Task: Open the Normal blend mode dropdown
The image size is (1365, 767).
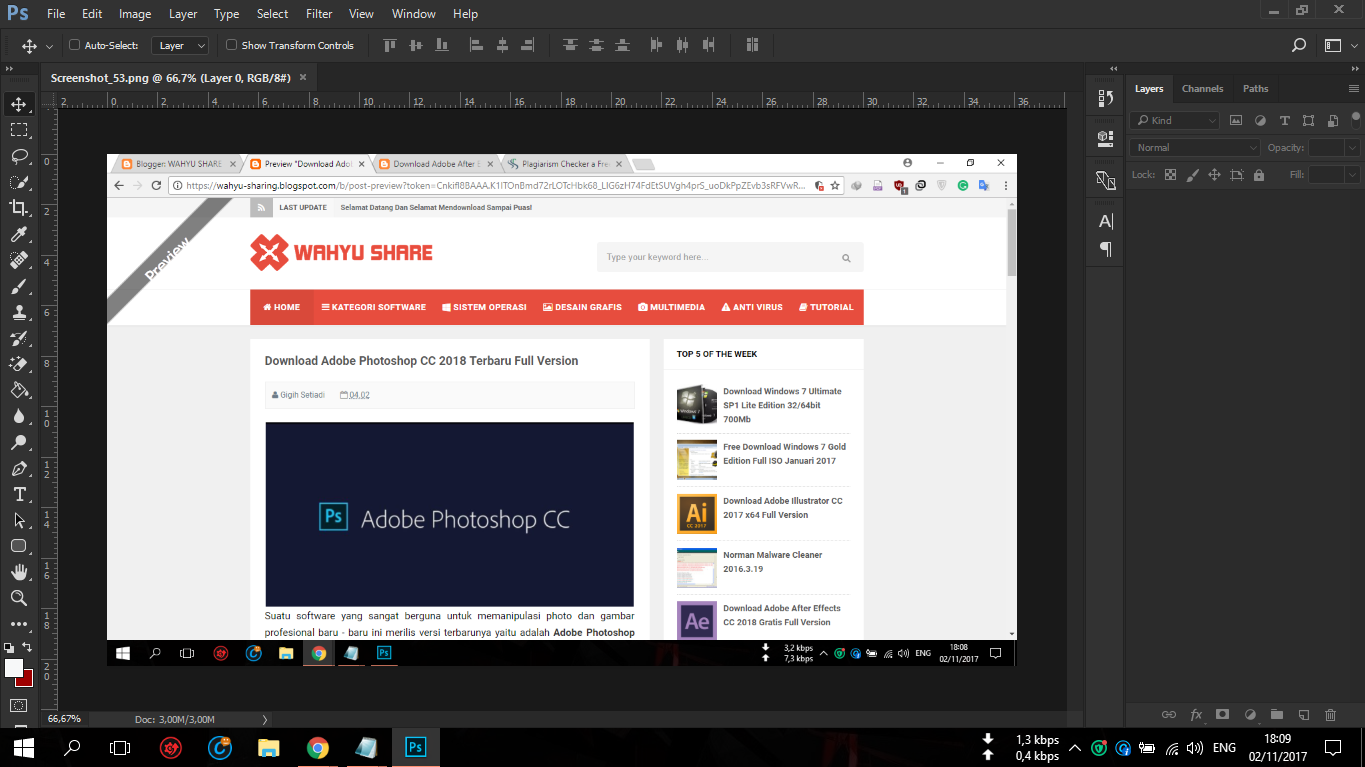Action: (x=1196, y=147)
